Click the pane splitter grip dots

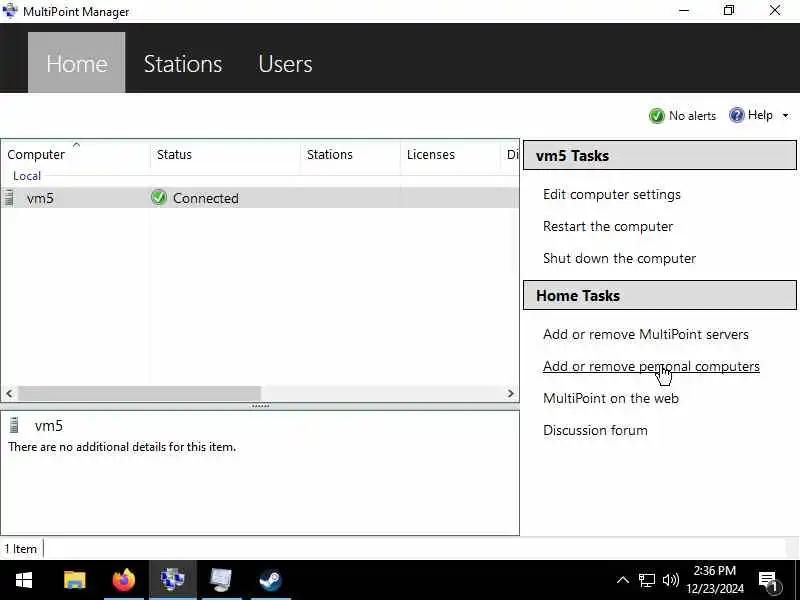tap(261, 406)
